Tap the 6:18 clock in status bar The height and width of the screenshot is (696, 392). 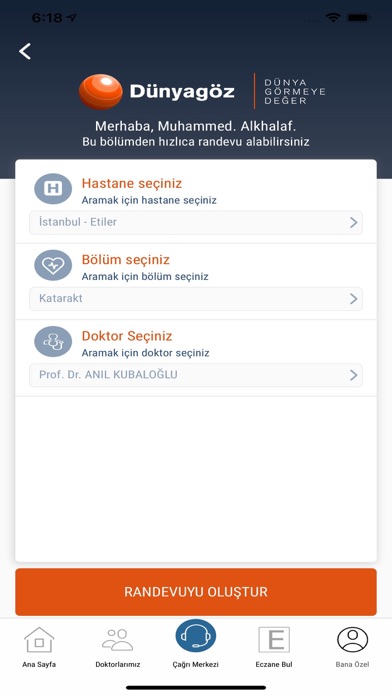47,18
